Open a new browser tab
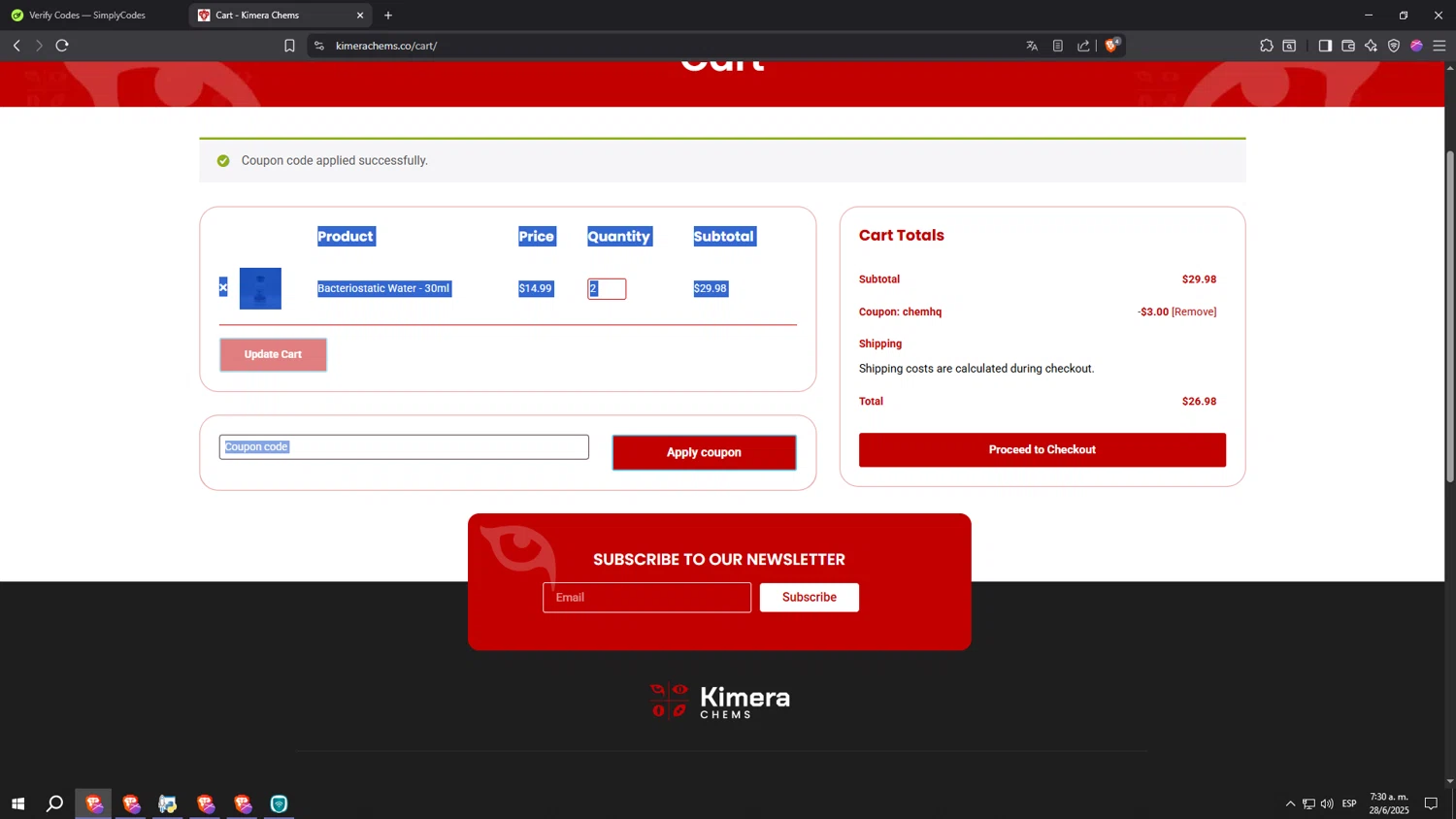 pos(388,16)
